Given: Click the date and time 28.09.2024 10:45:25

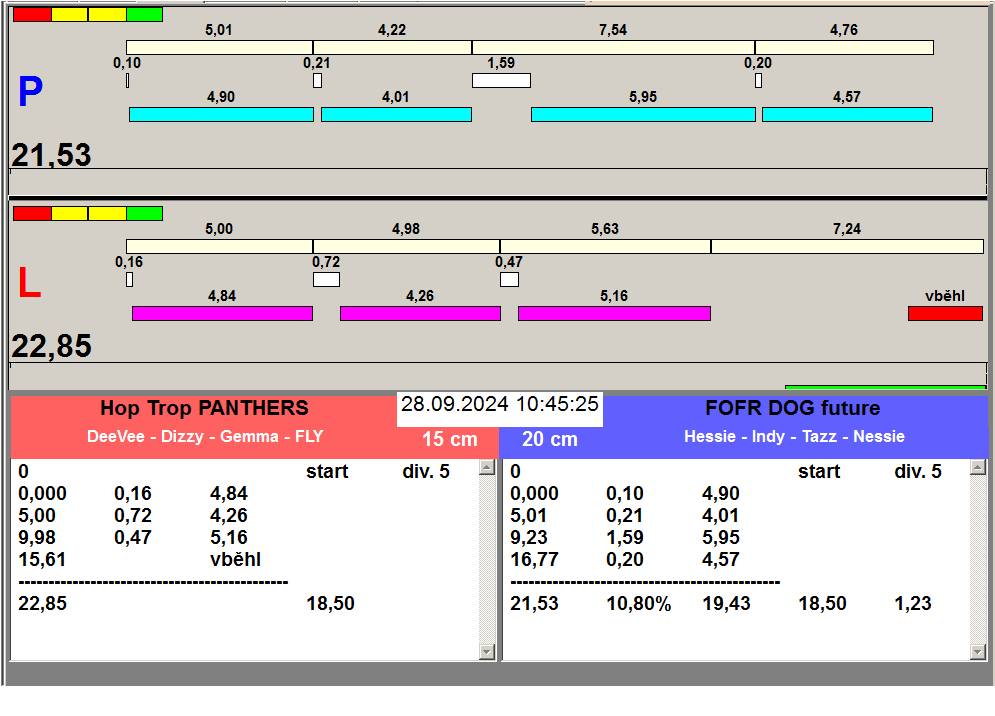Looking at the screenshot, I should 500,404.
